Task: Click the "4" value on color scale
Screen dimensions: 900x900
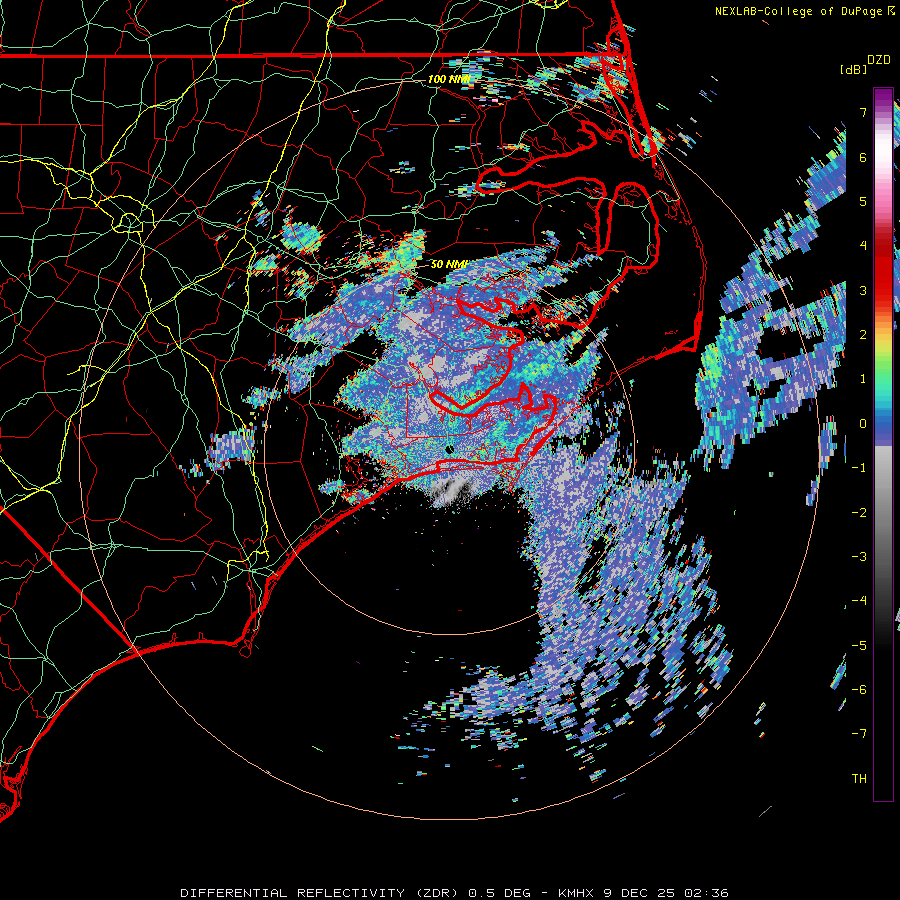Action: click(863, 246)
